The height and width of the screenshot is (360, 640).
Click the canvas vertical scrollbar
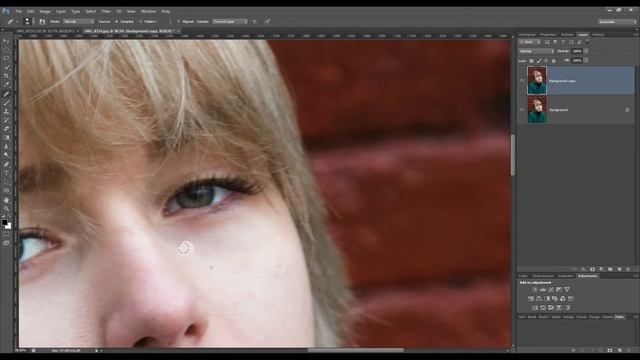pos(513,155)
